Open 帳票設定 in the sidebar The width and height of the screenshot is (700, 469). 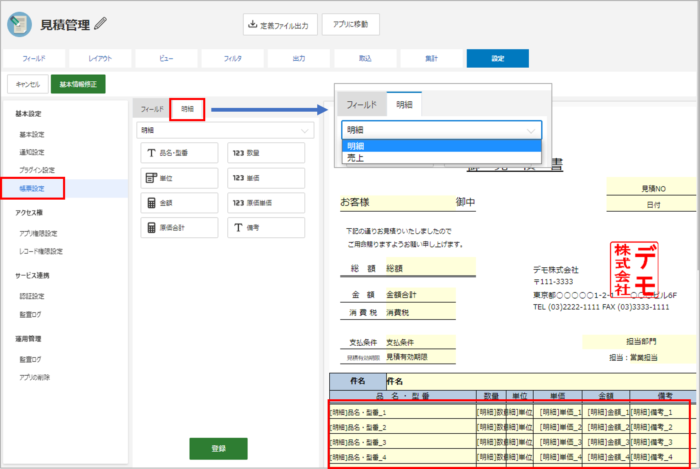33,188
